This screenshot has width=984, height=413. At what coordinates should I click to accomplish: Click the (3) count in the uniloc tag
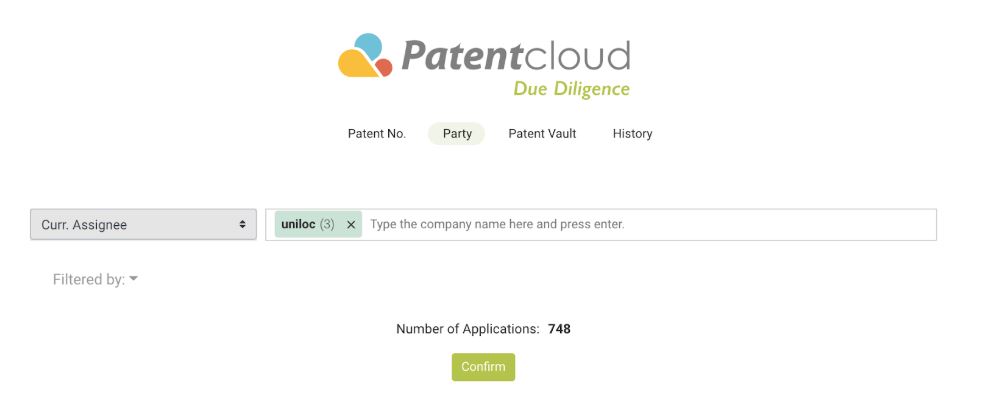pos(327,225)
